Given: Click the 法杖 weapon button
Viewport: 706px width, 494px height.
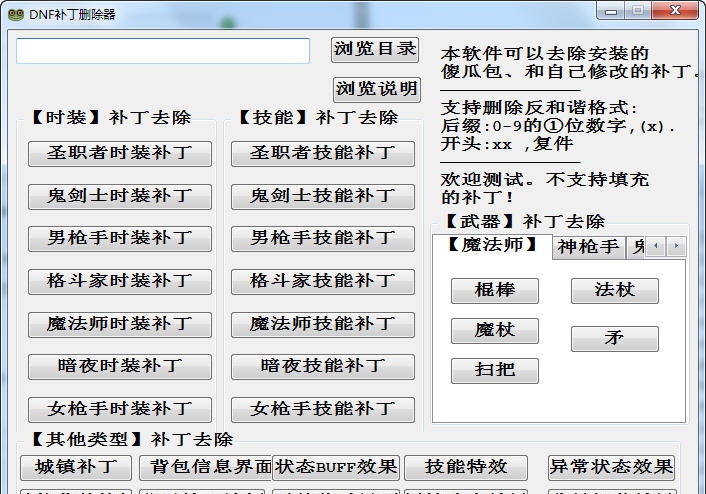Looking at the screenshot, I should coord(615,290).
